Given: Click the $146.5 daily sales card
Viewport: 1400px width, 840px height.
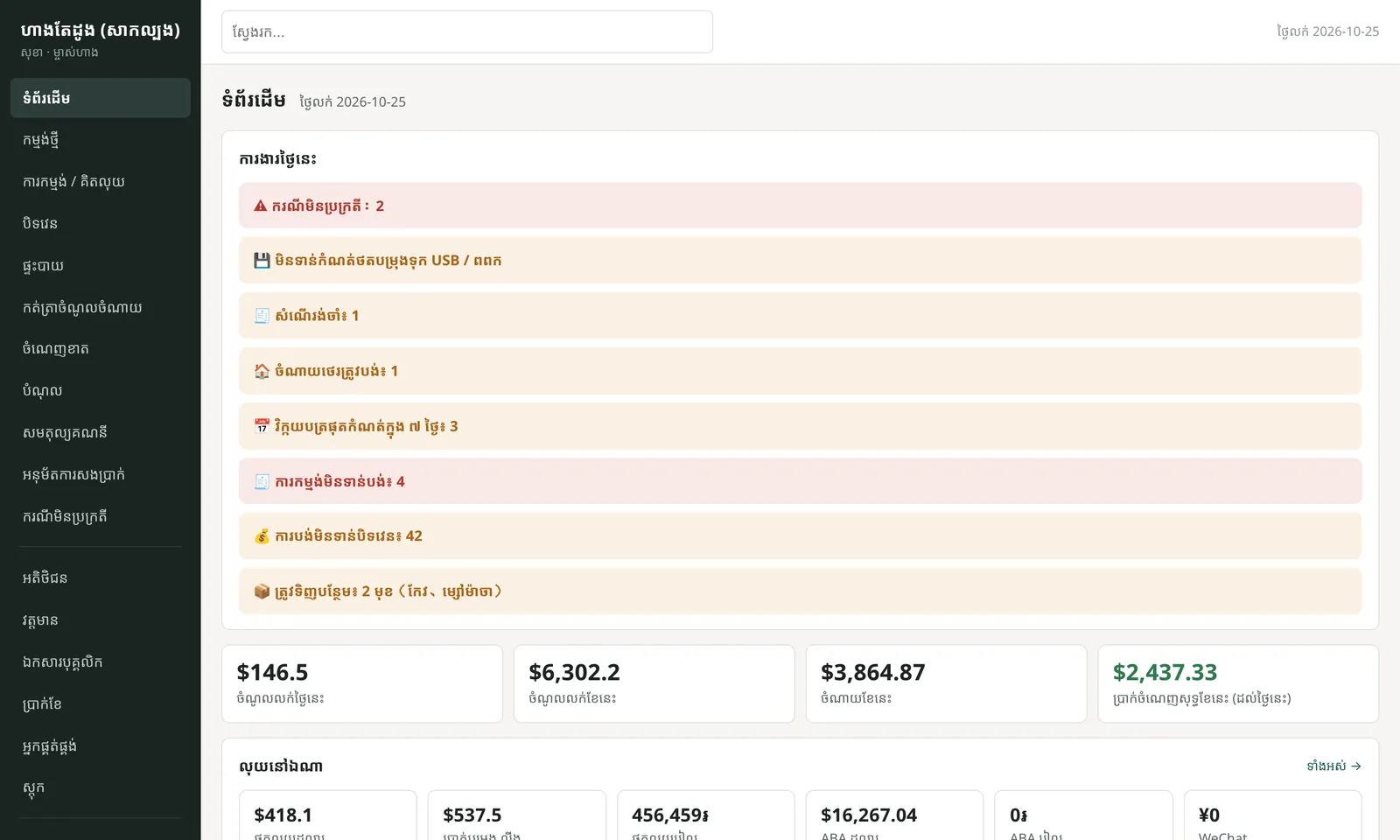Looking at the screenshot, I should point(362,684).
